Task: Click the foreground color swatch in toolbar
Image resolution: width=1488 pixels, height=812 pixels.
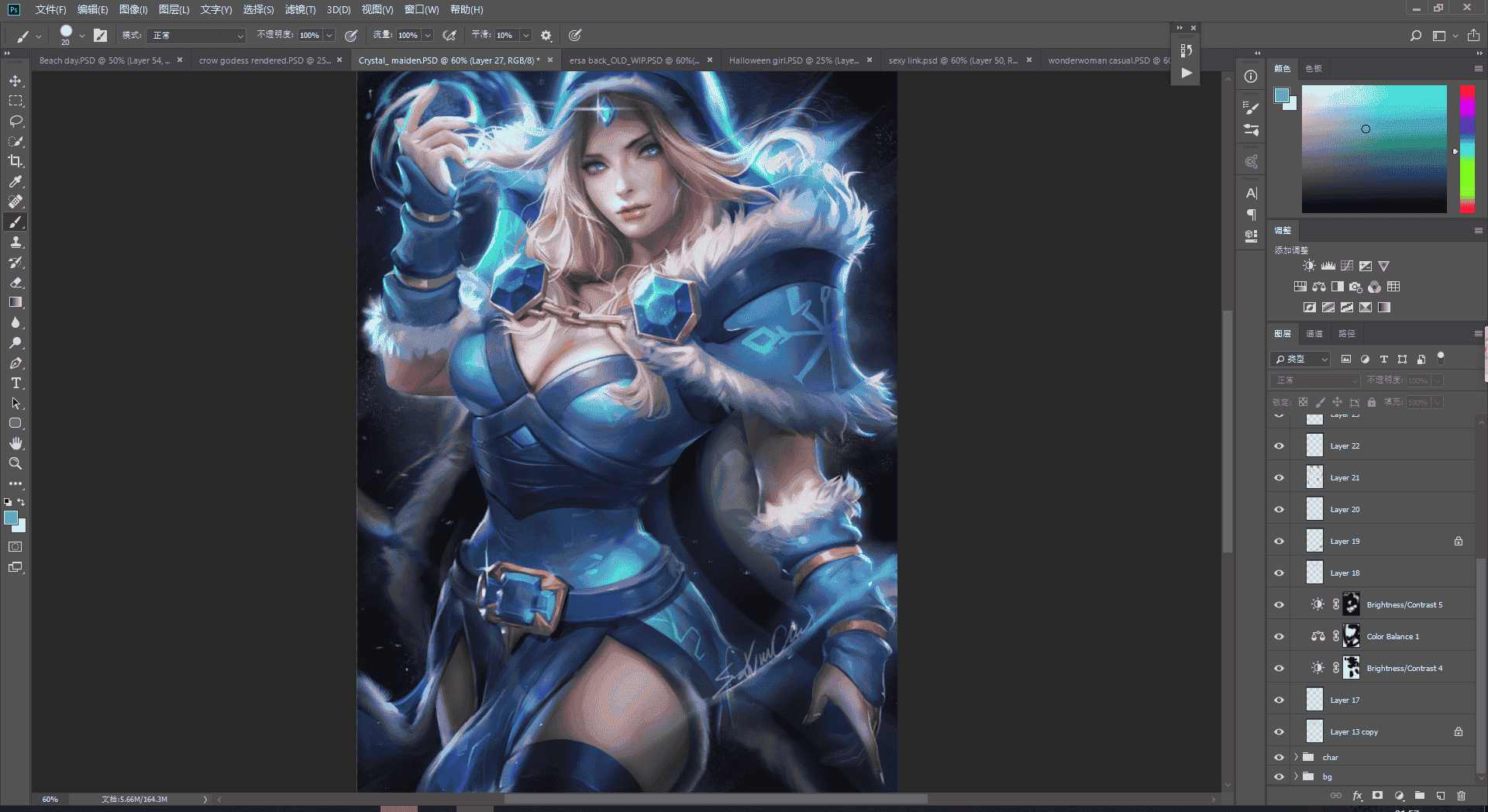Action: [11, 518]
